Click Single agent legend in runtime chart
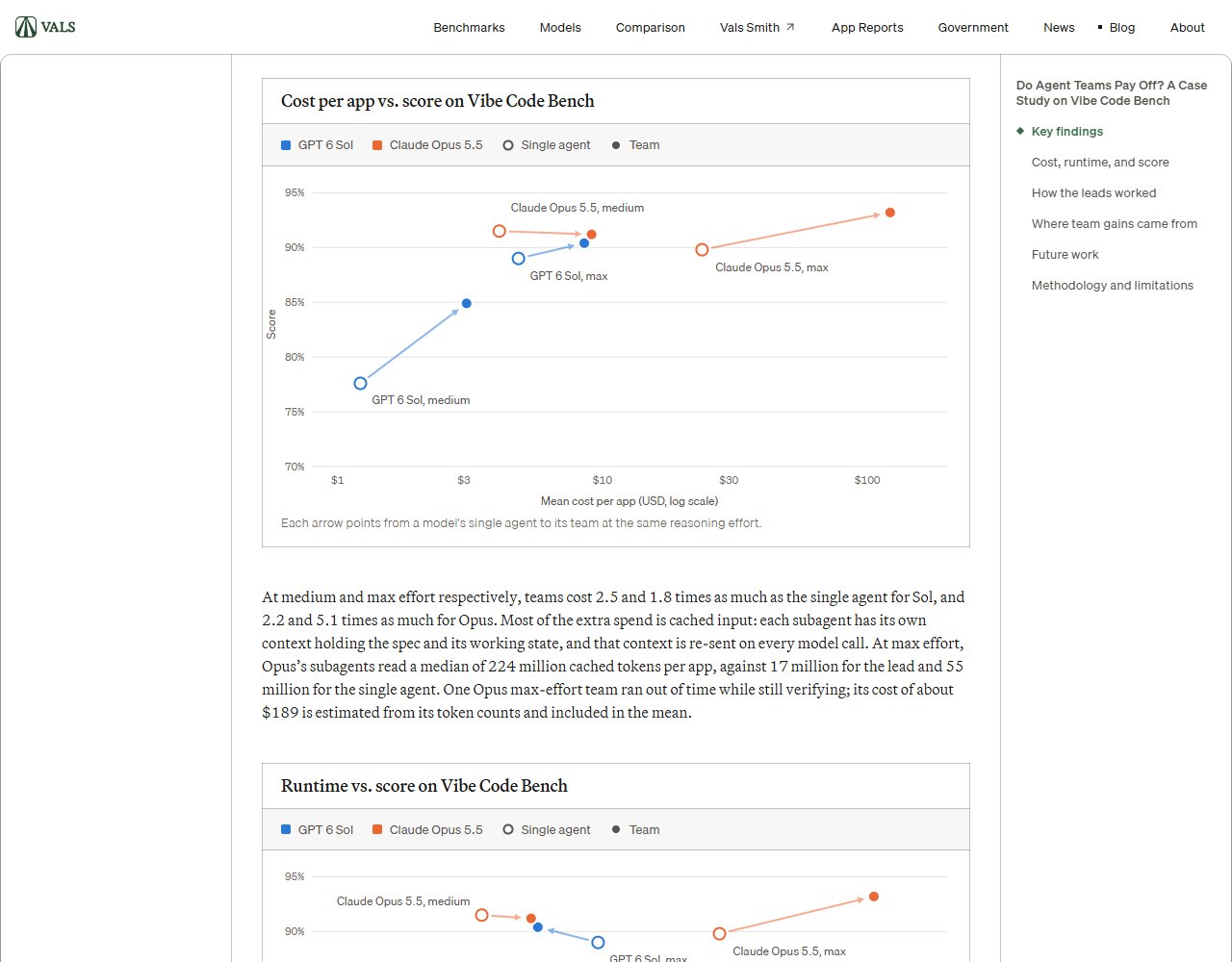The image size is (1232, 962). [x=547, y=830]
